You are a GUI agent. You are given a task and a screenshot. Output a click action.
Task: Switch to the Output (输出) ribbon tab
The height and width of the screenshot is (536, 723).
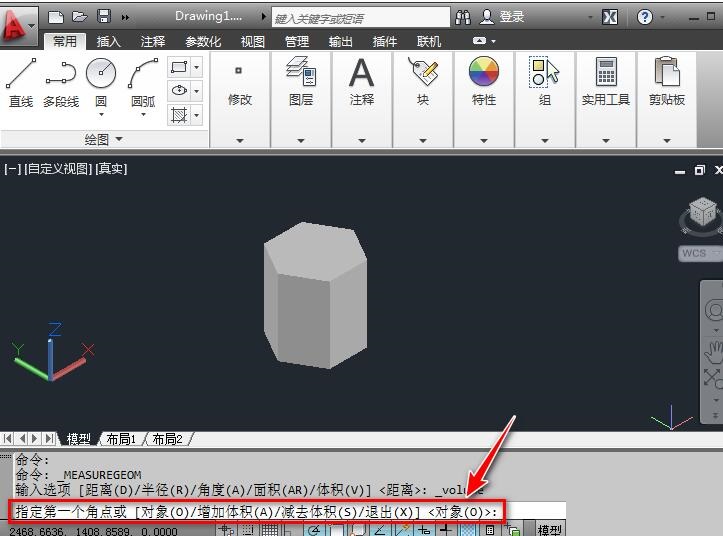pyautogui.click(x=341, y=42)
